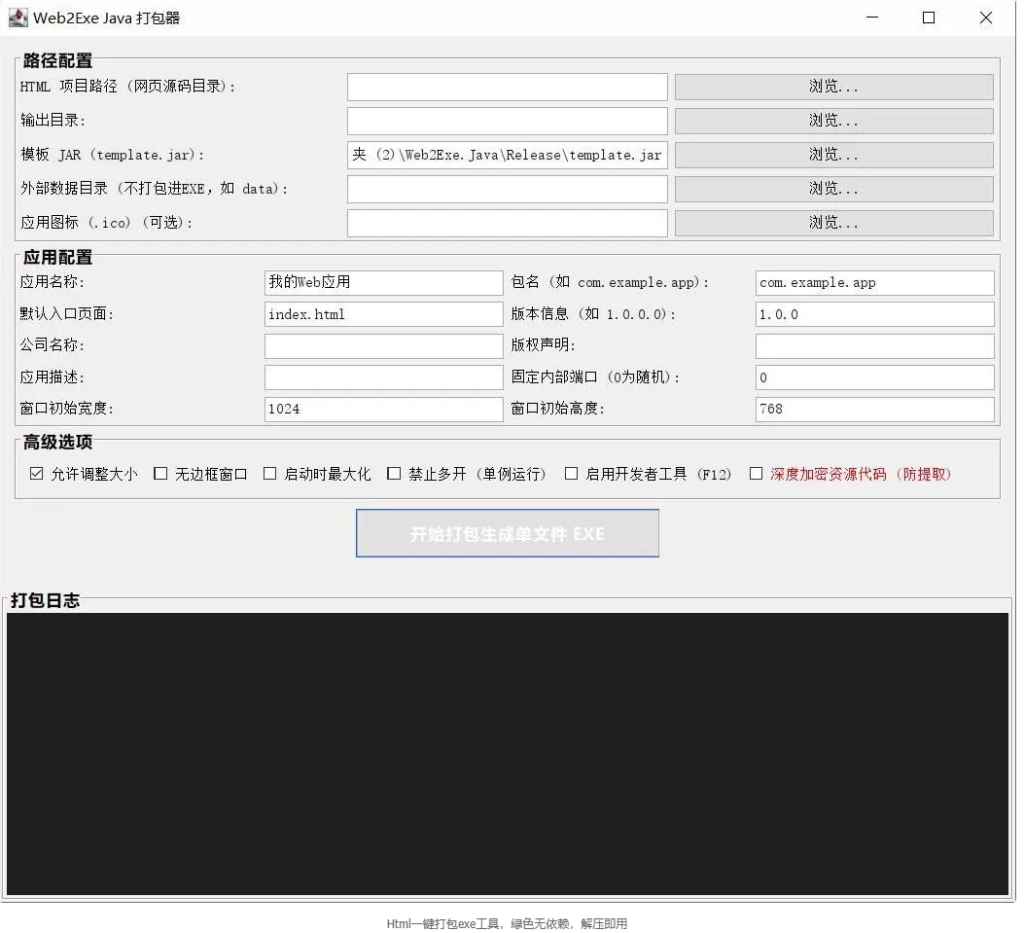Click the Web2Exe app icon in title bar
This screenshot has height=933, width=1024.
tap(18, 18)
